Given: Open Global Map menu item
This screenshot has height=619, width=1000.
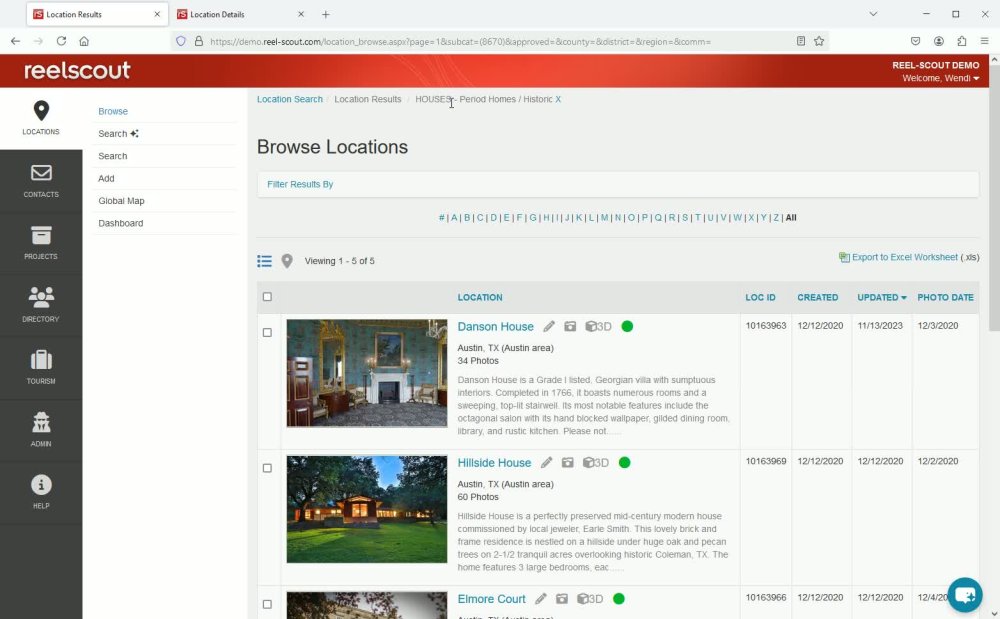Looking at the screenshot, I should (121, 201).
